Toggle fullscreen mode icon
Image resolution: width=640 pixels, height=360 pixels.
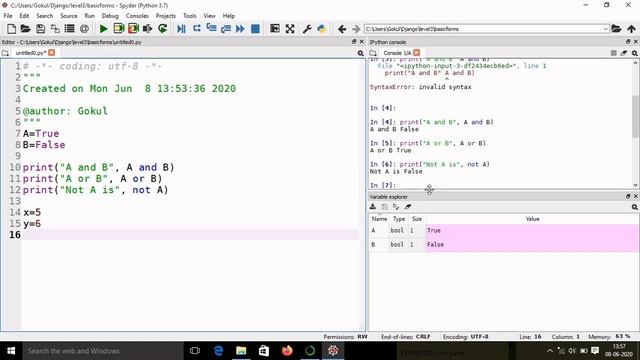coord(290,29)
